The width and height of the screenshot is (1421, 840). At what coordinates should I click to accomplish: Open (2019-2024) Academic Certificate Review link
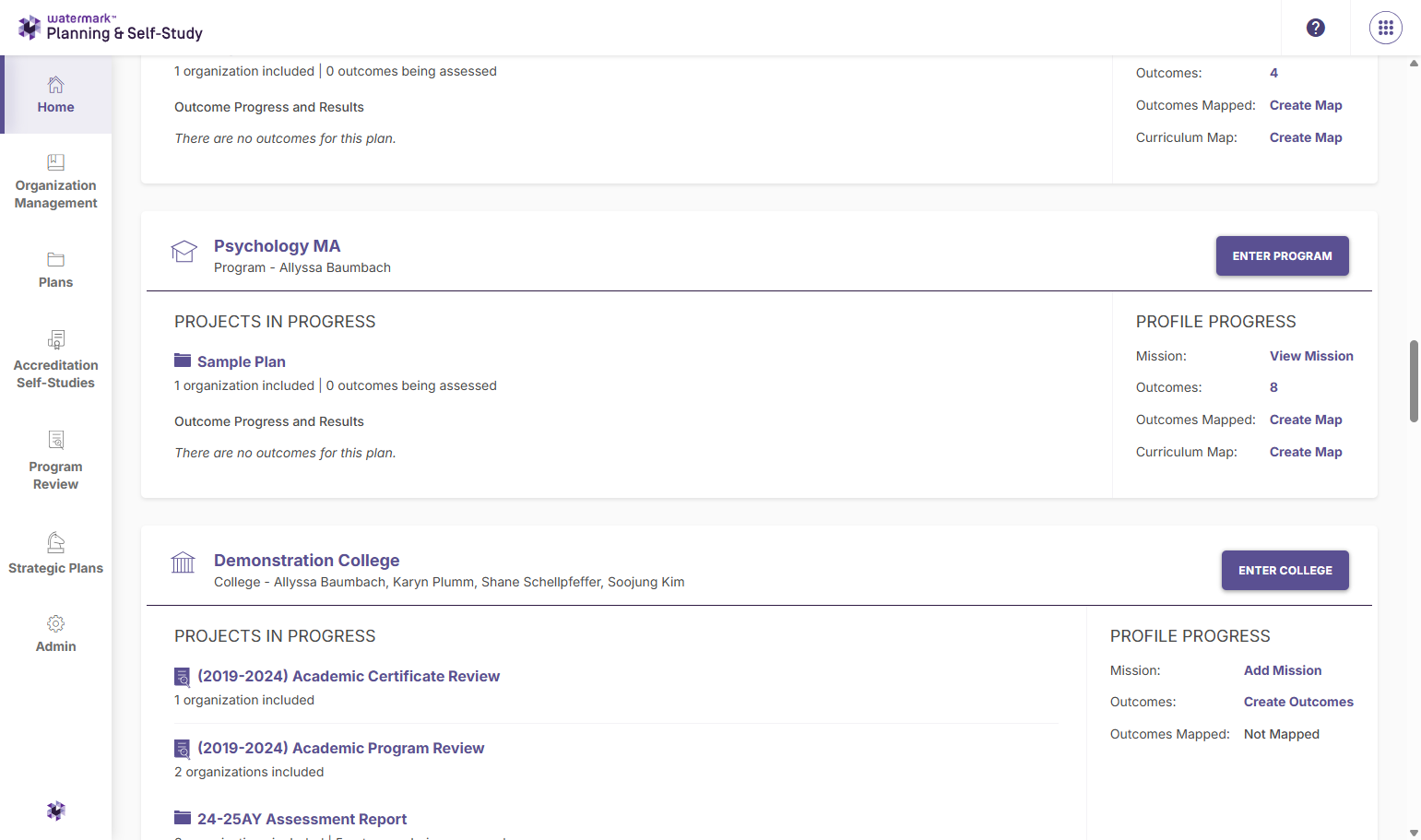[x=349, y=676]
